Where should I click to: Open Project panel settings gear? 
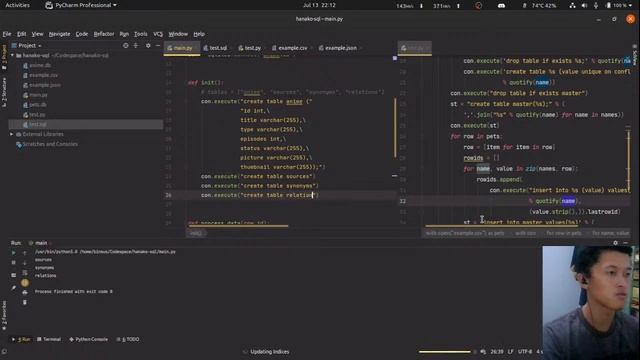click(148, 46)
